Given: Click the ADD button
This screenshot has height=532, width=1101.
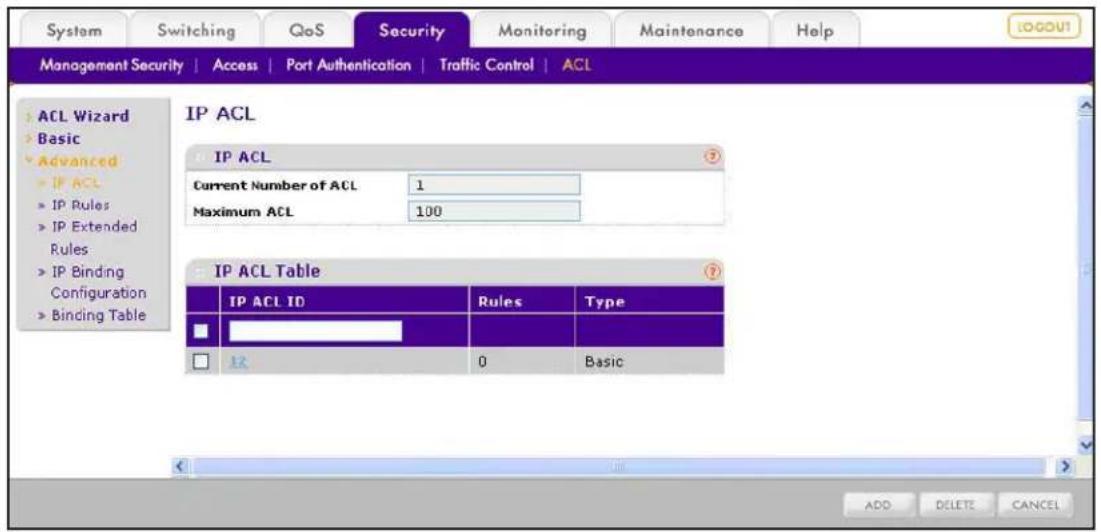Looking at the screenshot, I should 878,504.
